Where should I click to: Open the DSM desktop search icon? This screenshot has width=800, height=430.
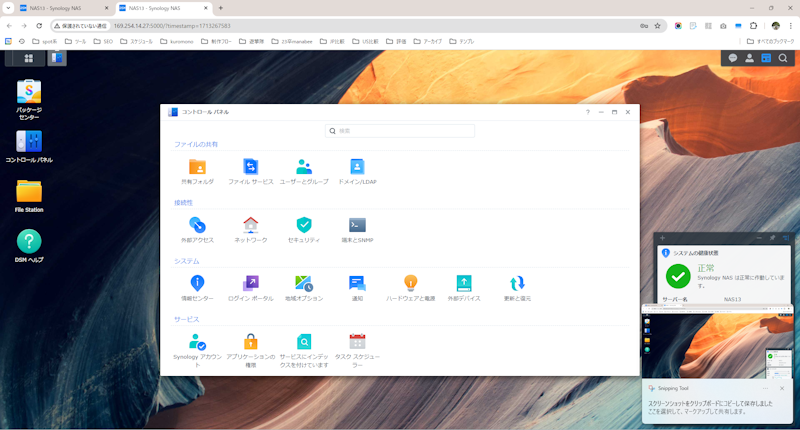(783, 58)
